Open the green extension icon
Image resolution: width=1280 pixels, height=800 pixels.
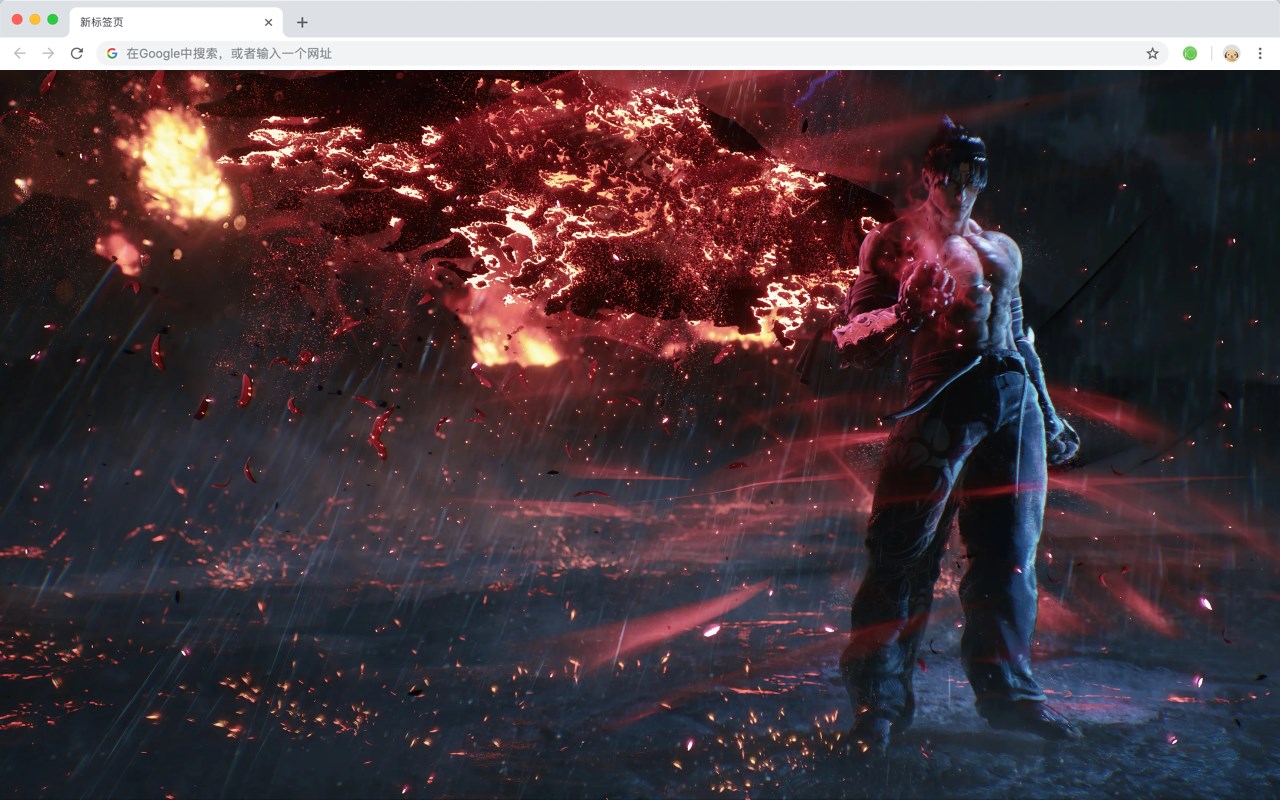click(x=1190, y=53)
